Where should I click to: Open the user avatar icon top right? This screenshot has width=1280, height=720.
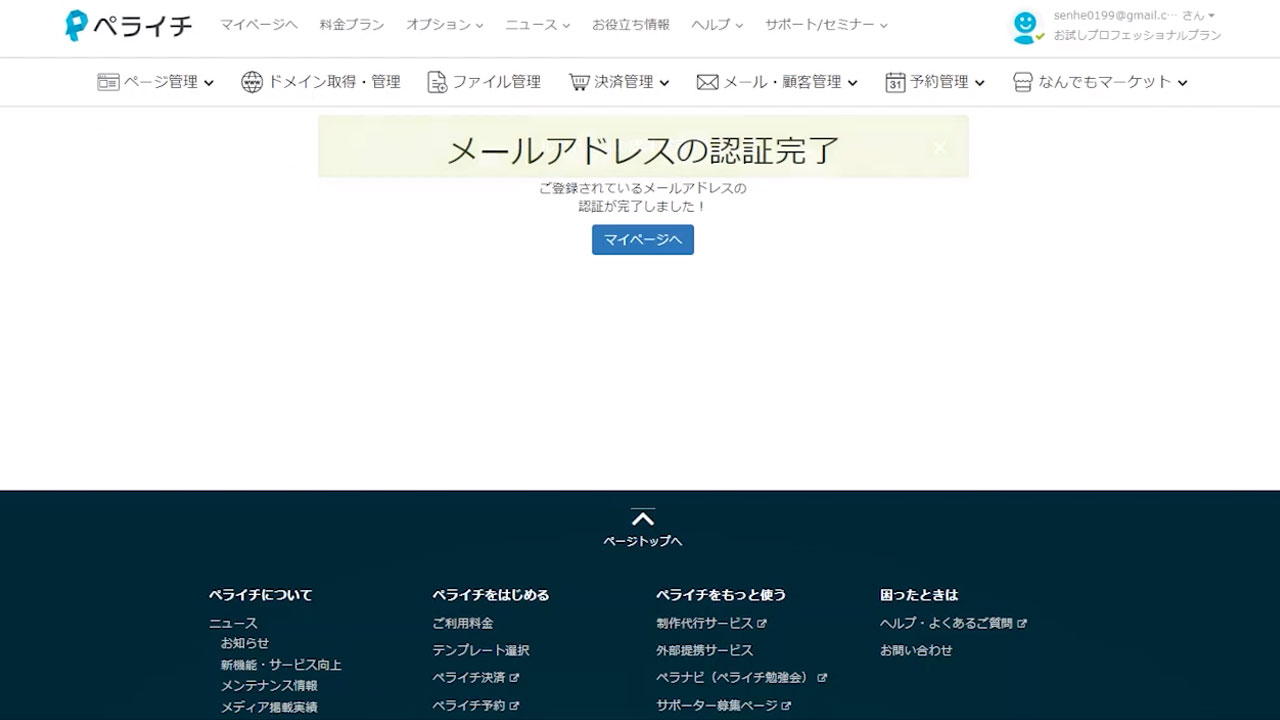[1026, 28]
